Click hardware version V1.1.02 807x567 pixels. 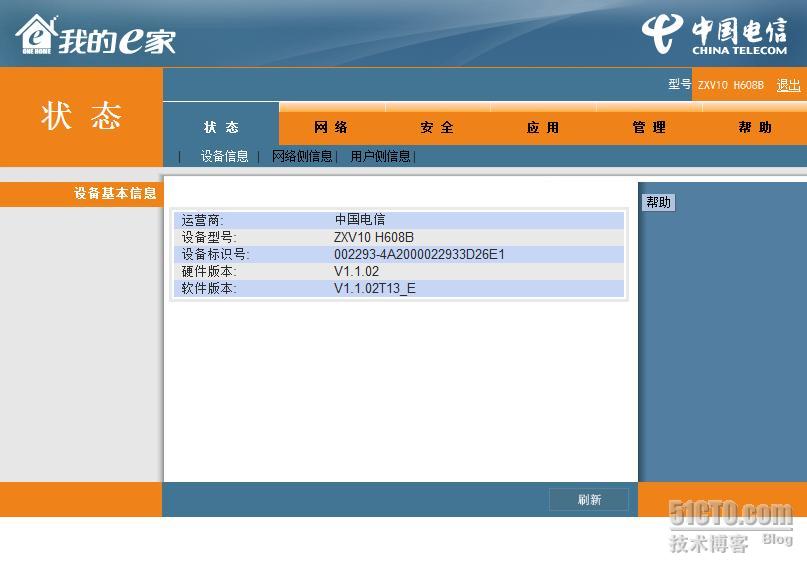356,271
